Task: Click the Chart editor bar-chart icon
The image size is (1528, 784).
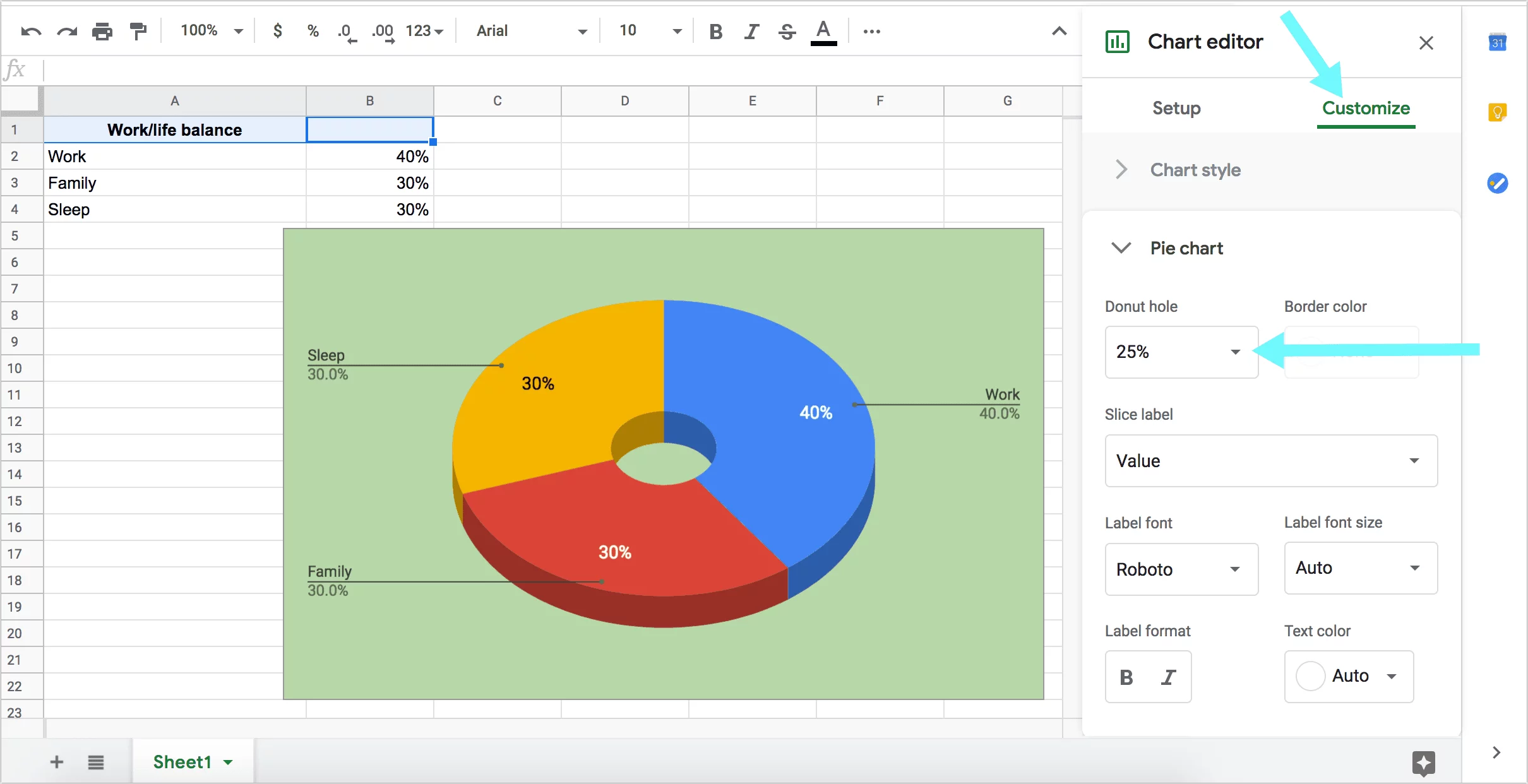Action: click(x=1118, y=42)
